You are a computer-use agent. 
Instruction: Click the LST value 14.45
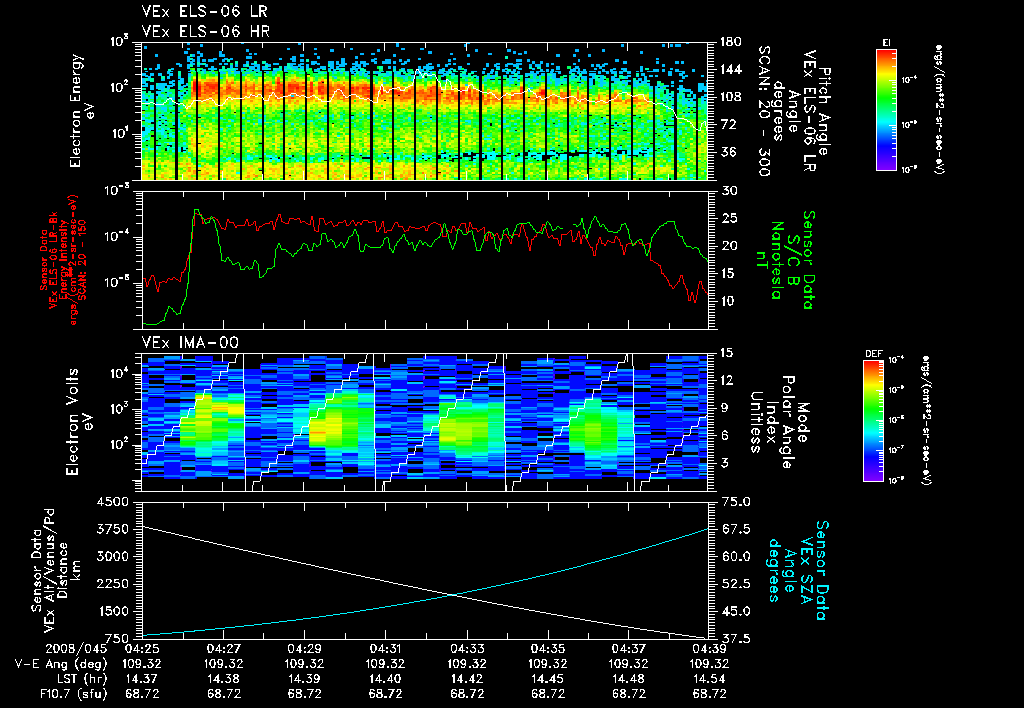548,679
